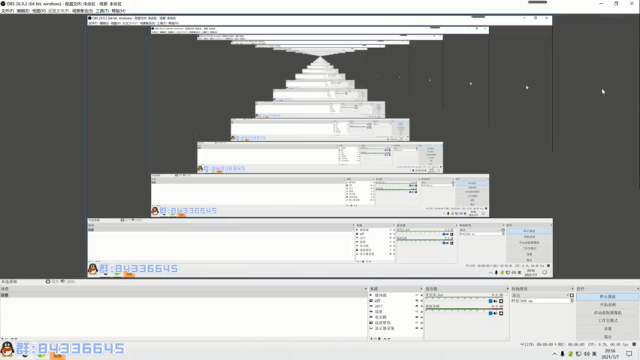Toggle visibility eye of 2017 source

(417, 306)
